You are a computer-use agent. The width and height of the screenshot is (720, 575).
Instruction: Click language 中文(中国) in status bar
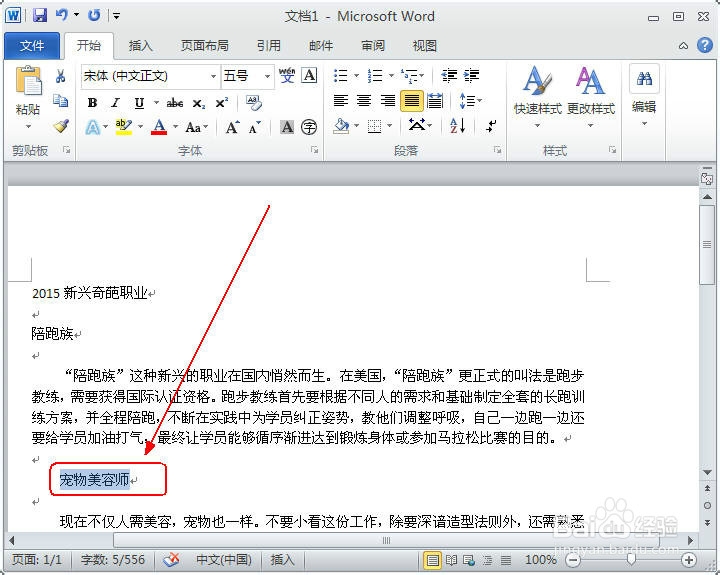coord(224,560)
